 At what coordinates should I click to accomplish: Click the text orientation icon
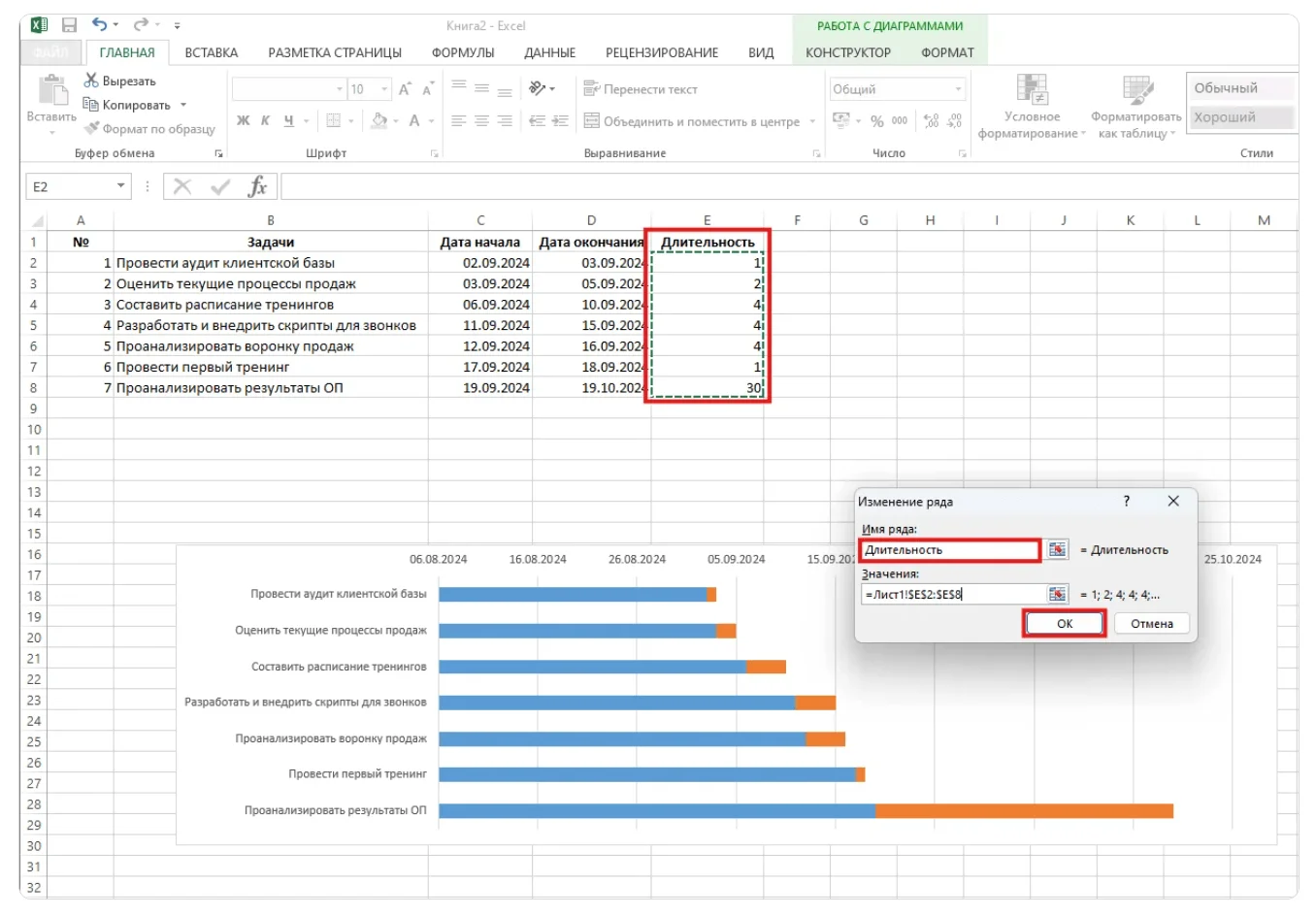pyautogui.click(x=537, y=89)
